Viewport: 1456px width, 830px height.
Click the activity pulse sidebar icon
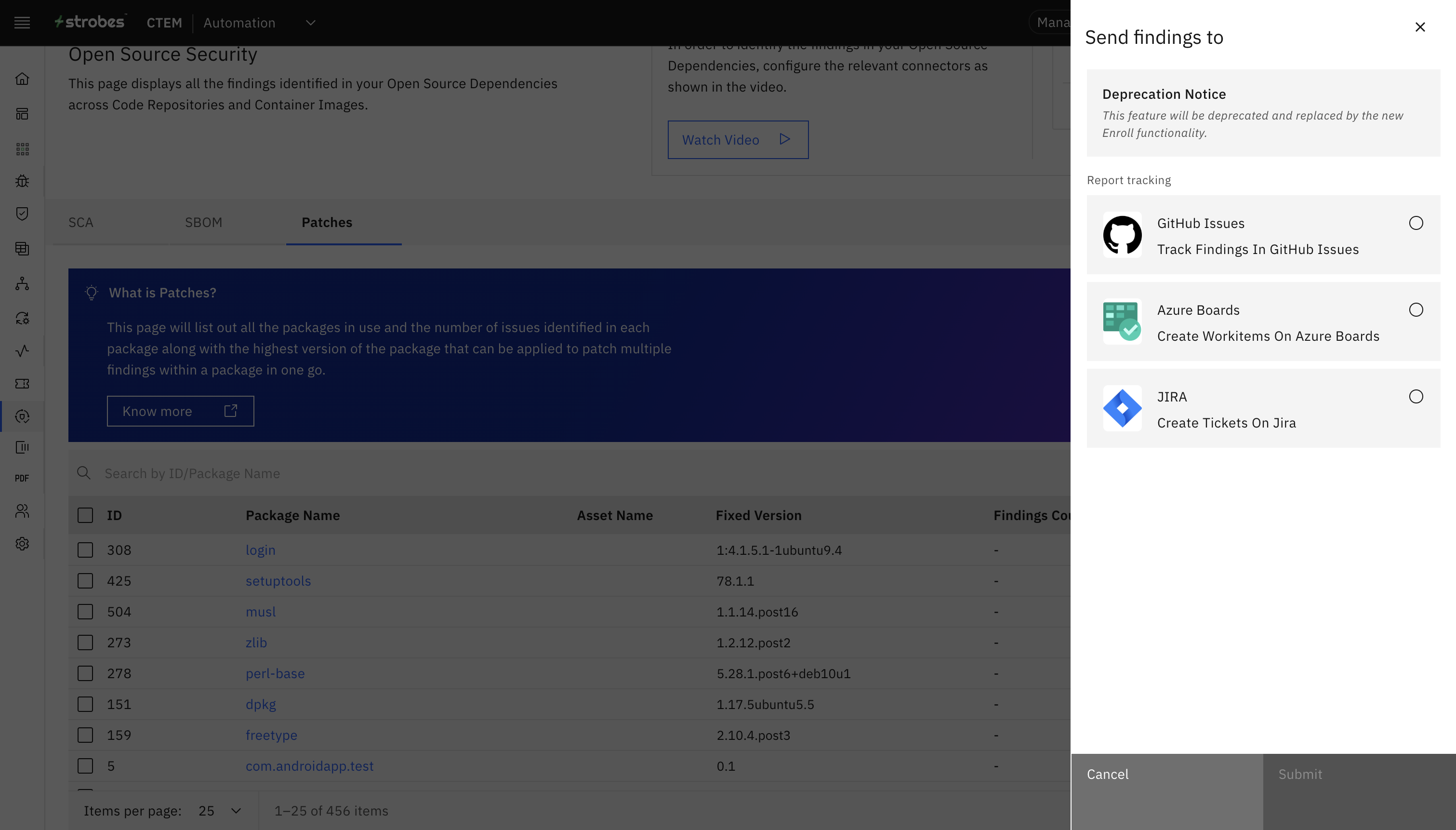tap(22, 351)
